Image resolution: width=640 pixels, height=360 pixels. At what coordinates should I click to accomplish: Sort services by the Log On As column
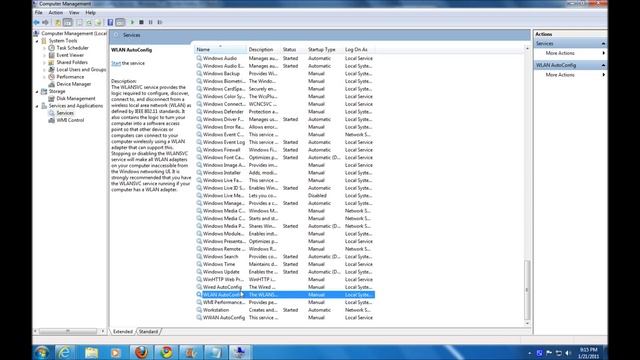click(x=359, y=49)
